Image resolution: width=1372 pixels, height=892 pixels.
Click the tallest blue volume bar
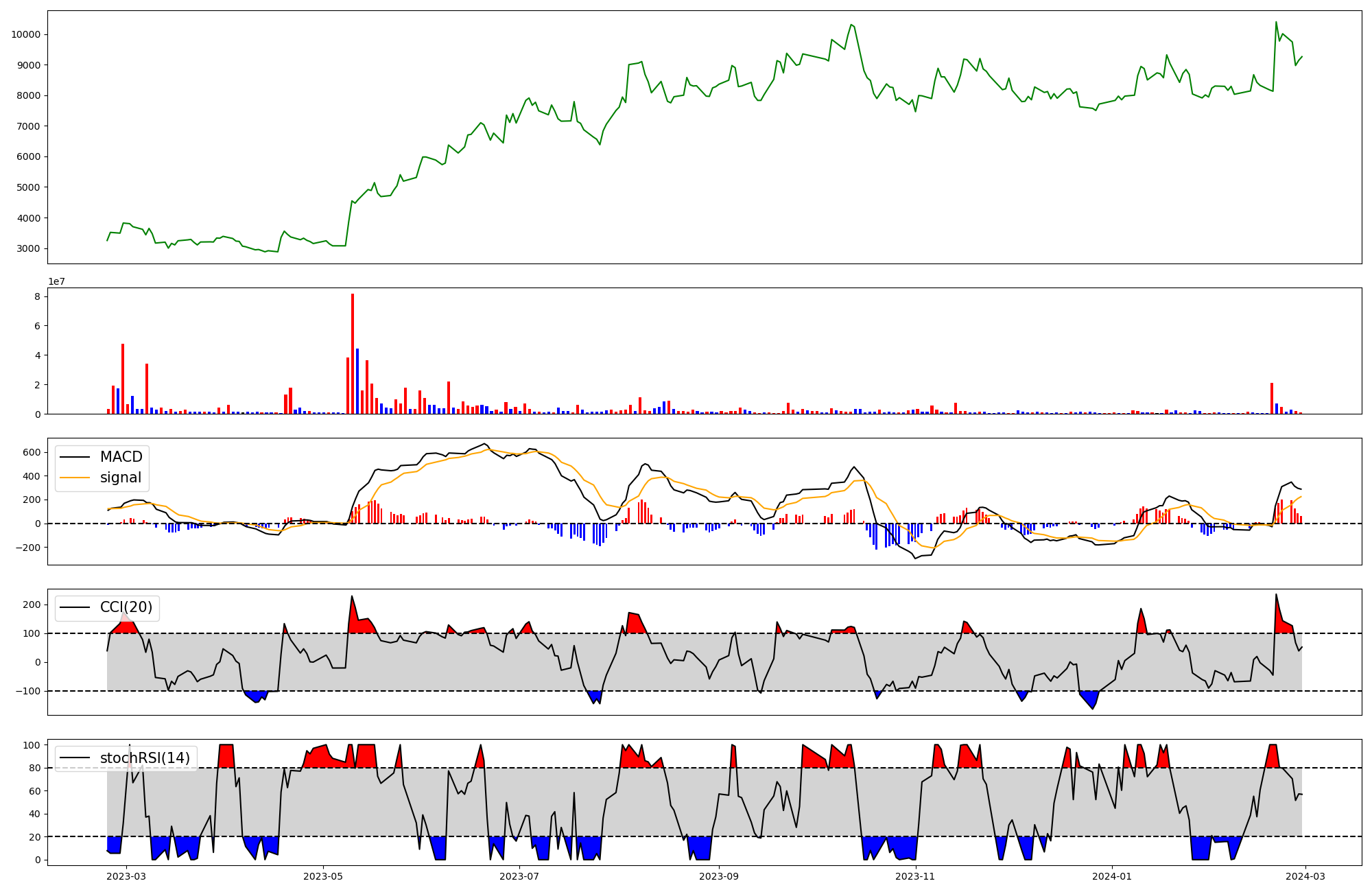357,381
